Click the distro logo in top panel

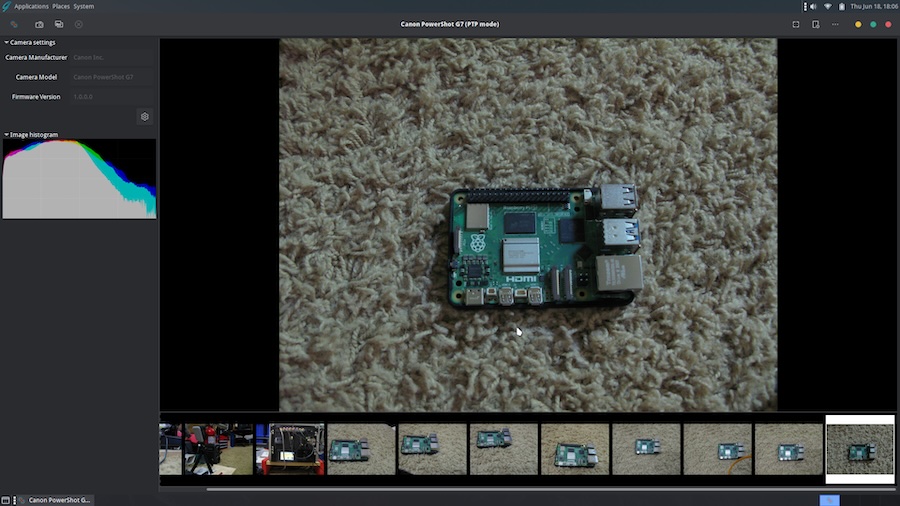click(x=6, y=6)
